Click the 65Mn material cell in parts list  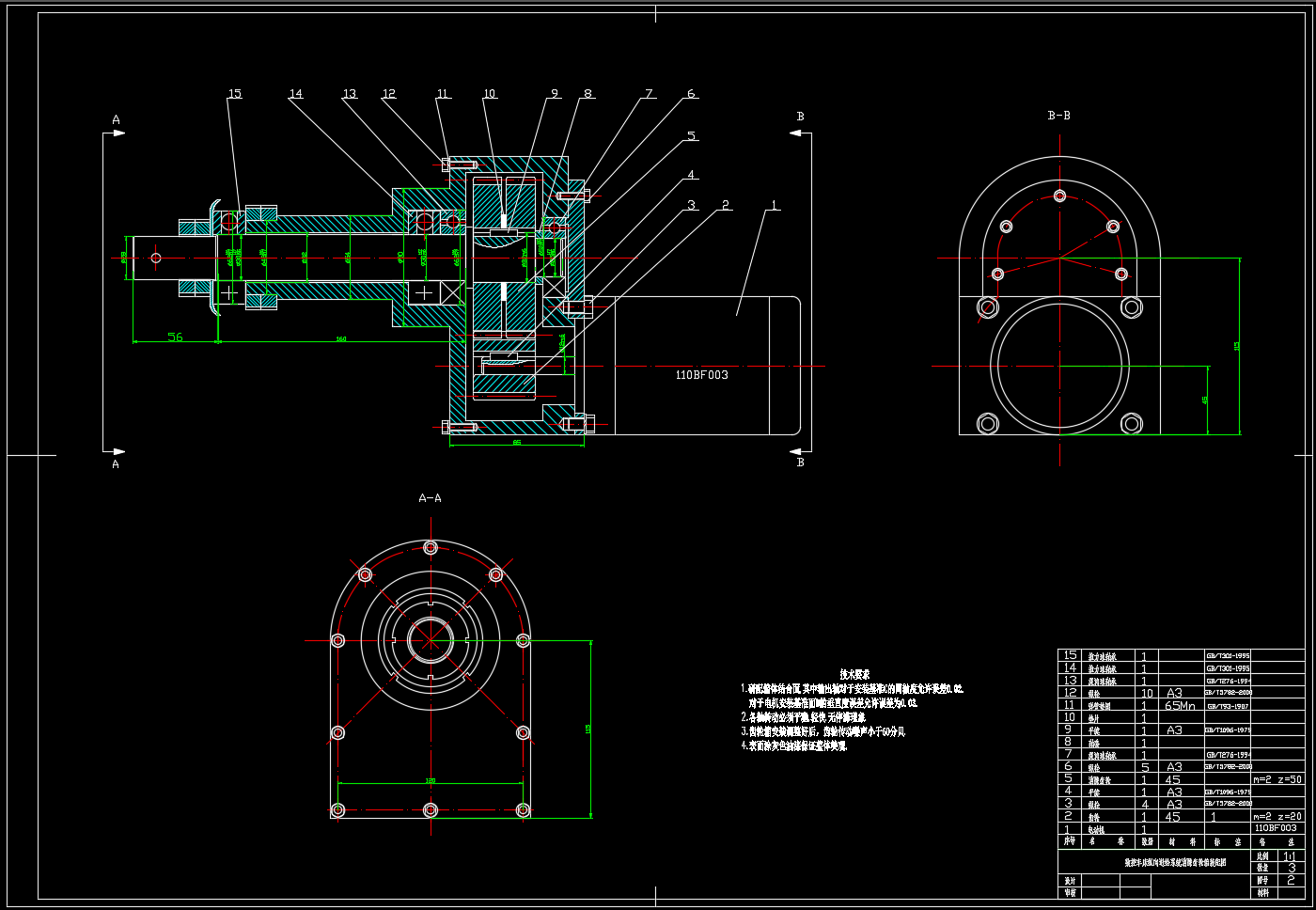[x=1180, y=705]
